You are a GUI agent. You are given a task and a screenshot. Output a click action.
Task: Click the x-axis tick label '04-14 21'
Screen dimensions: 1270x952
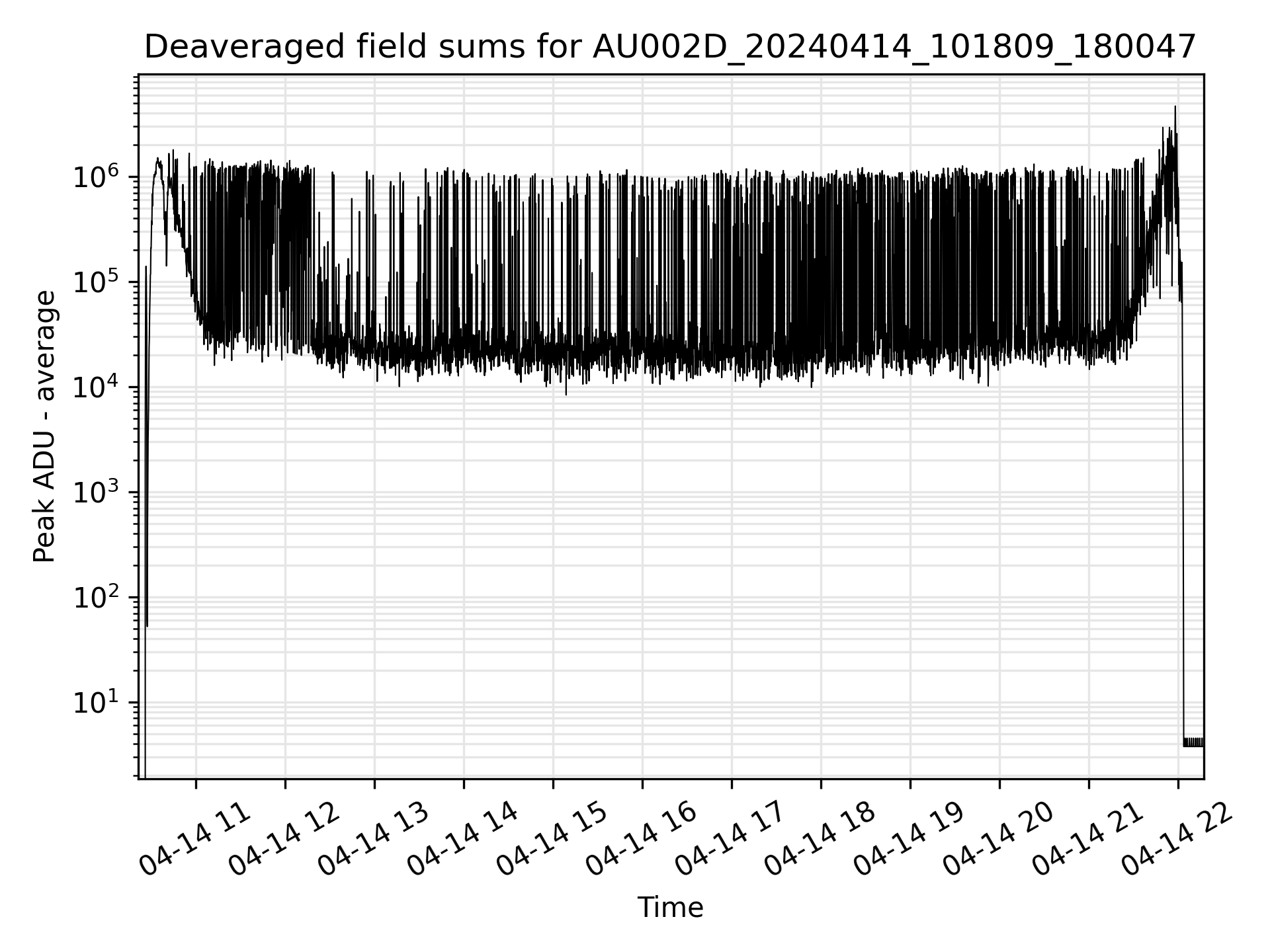1088,839
